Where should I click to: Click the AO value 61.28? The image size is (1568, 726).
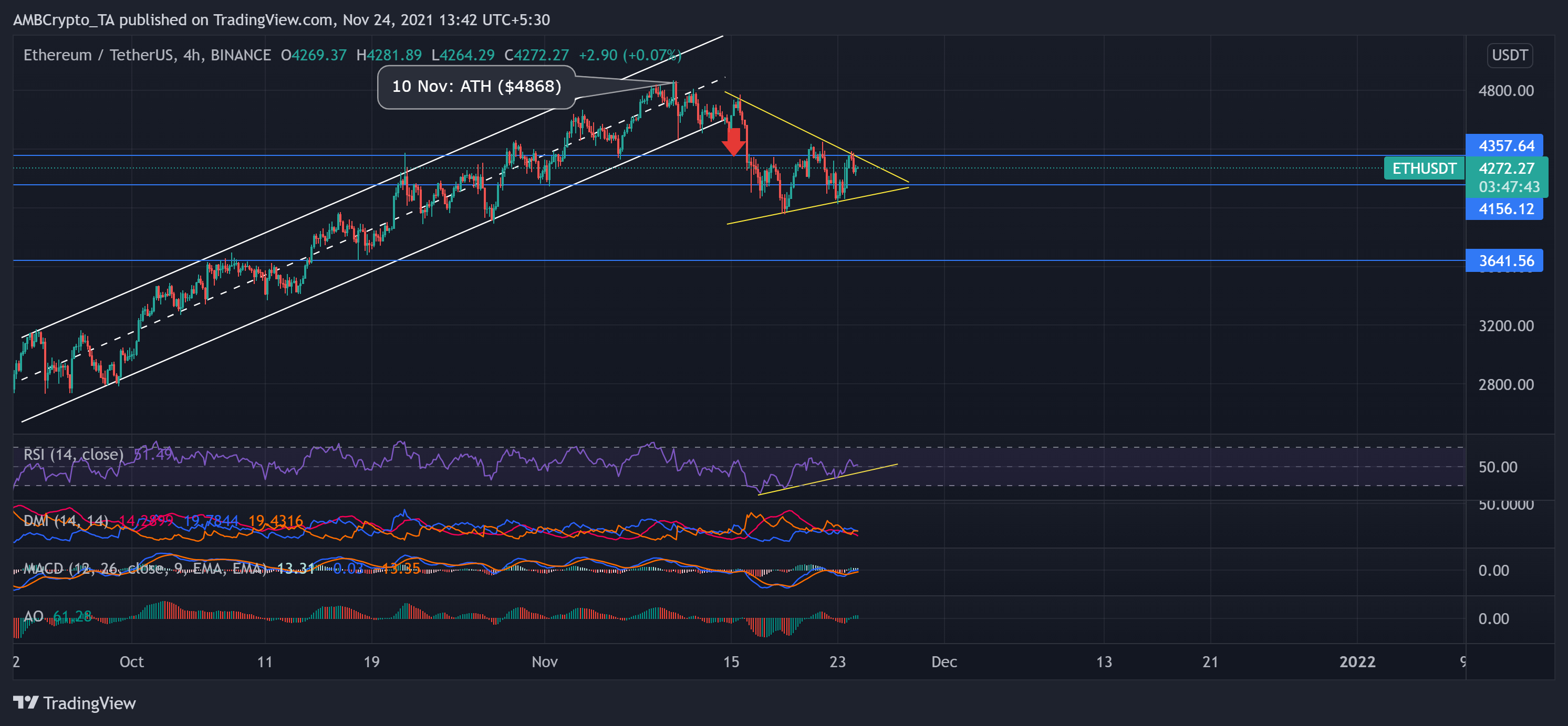pyautogui.click(x=72, y=617)
